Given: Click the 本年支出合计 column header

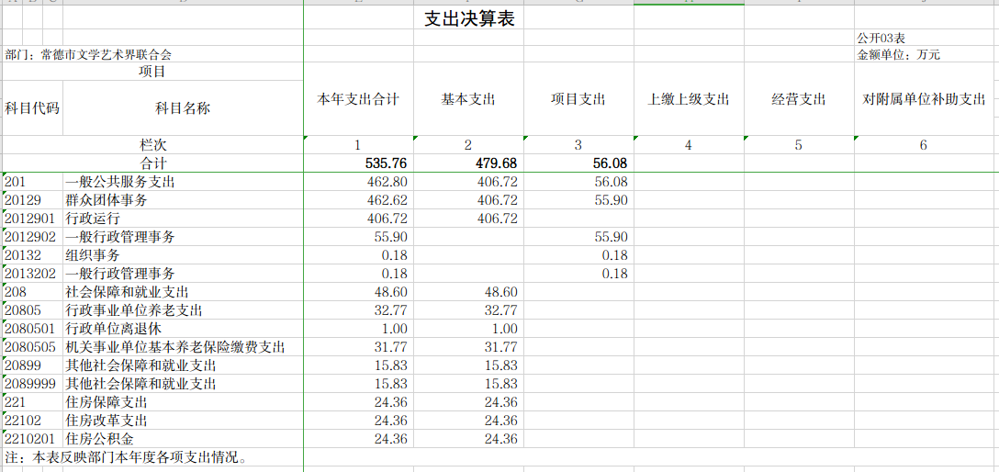Looking at the screenshot, I should (359, 99).
